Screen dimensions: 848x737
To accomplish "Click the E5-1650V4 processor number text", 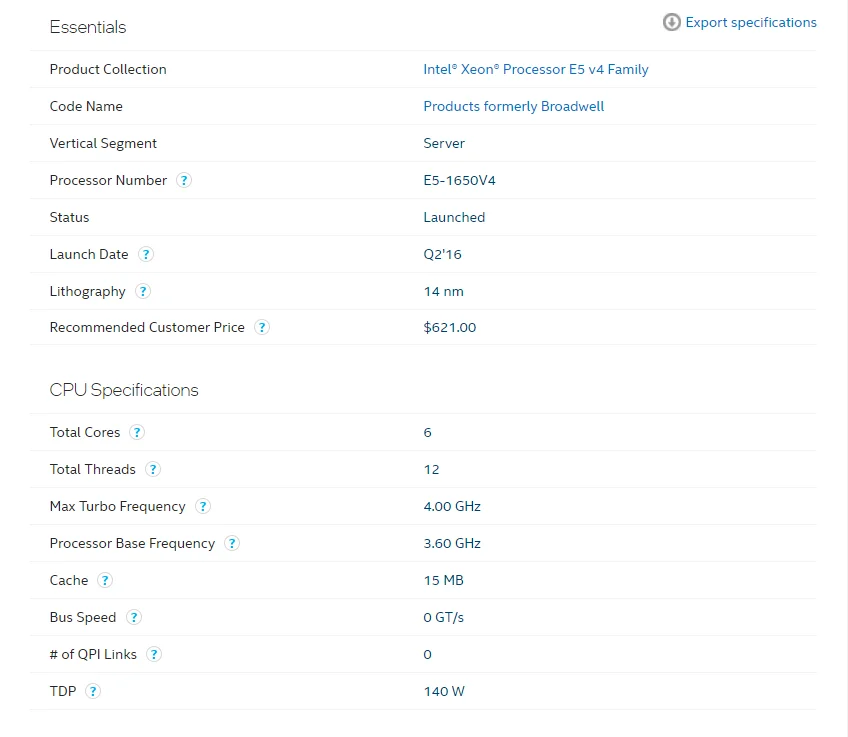I will click(460, 181).
